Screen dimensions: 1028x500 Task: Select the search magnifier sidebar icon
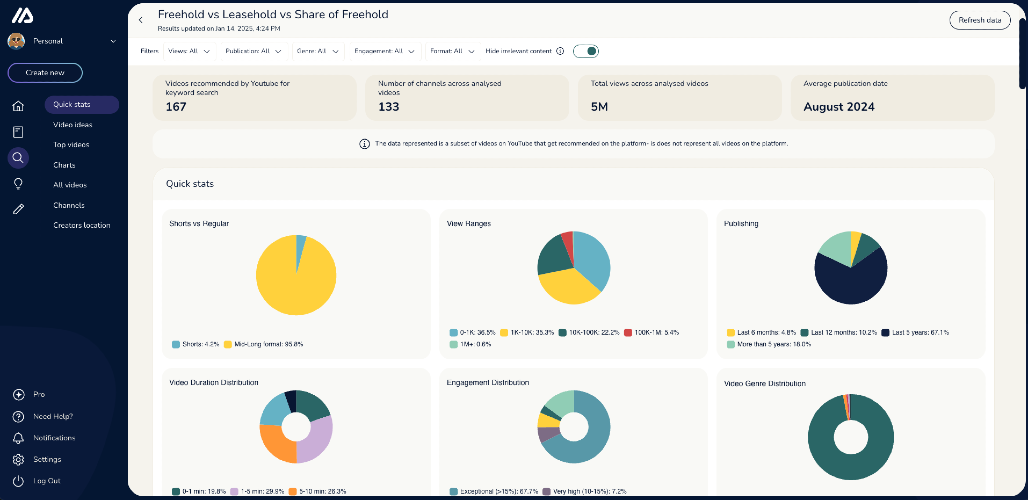[x=18, y=157]
